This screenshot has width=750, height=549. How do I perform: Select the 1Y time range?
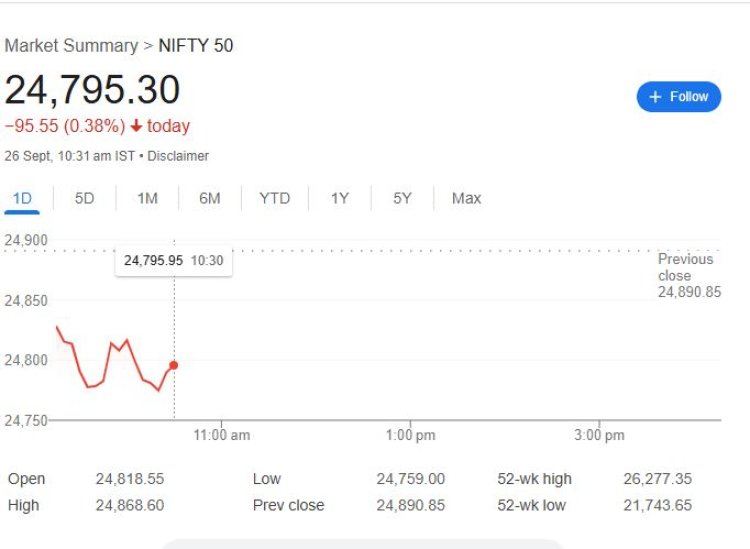(x=340, y=198)
